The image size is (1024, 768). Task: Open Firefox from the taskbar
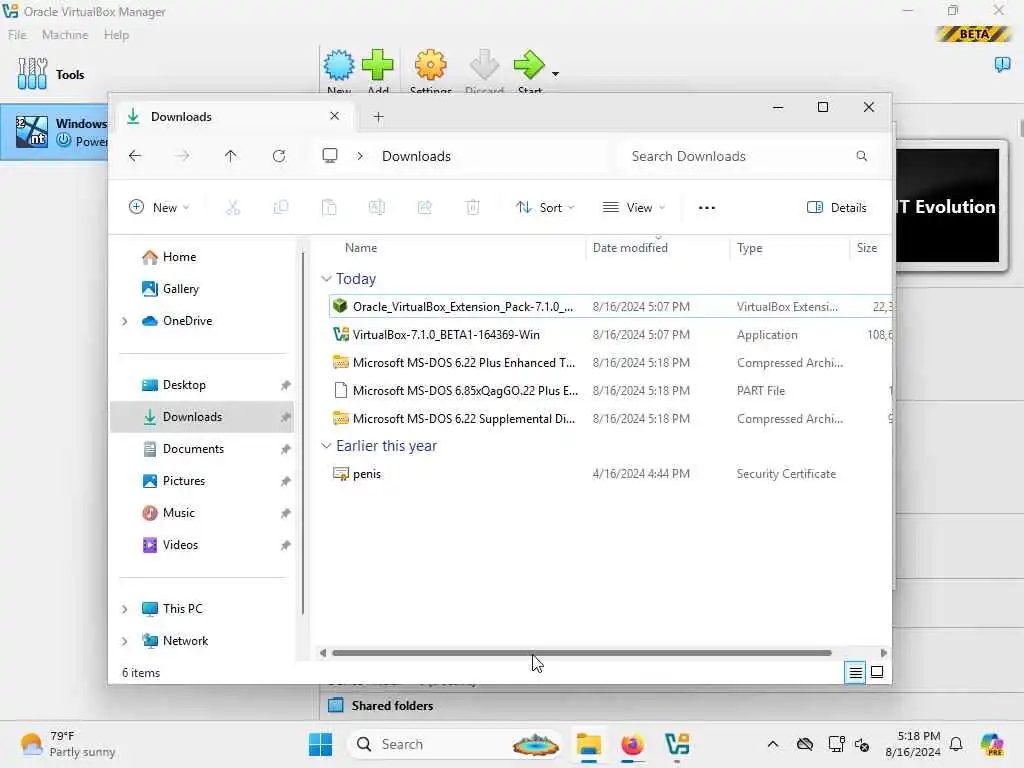[x=632, y=744]
